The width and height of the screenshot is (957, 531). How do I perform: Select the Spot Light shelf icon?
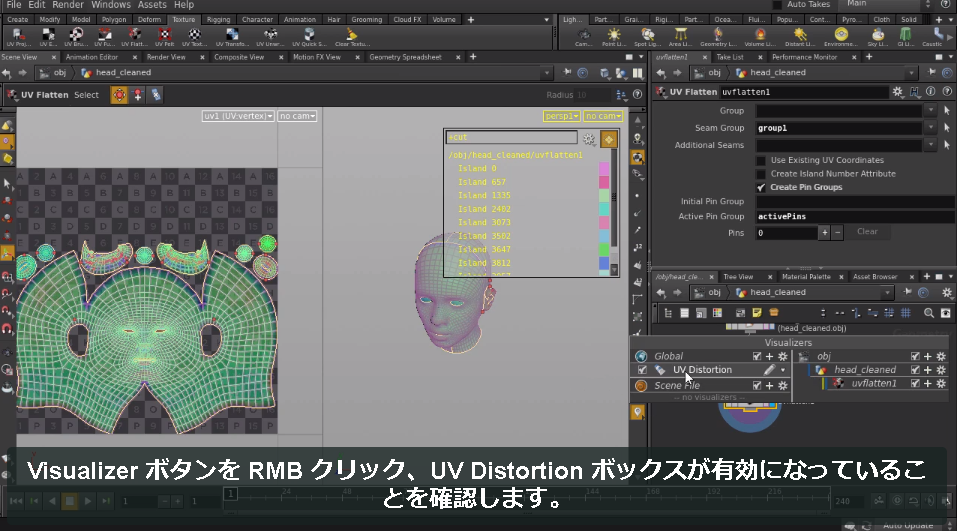pos(648,37)
